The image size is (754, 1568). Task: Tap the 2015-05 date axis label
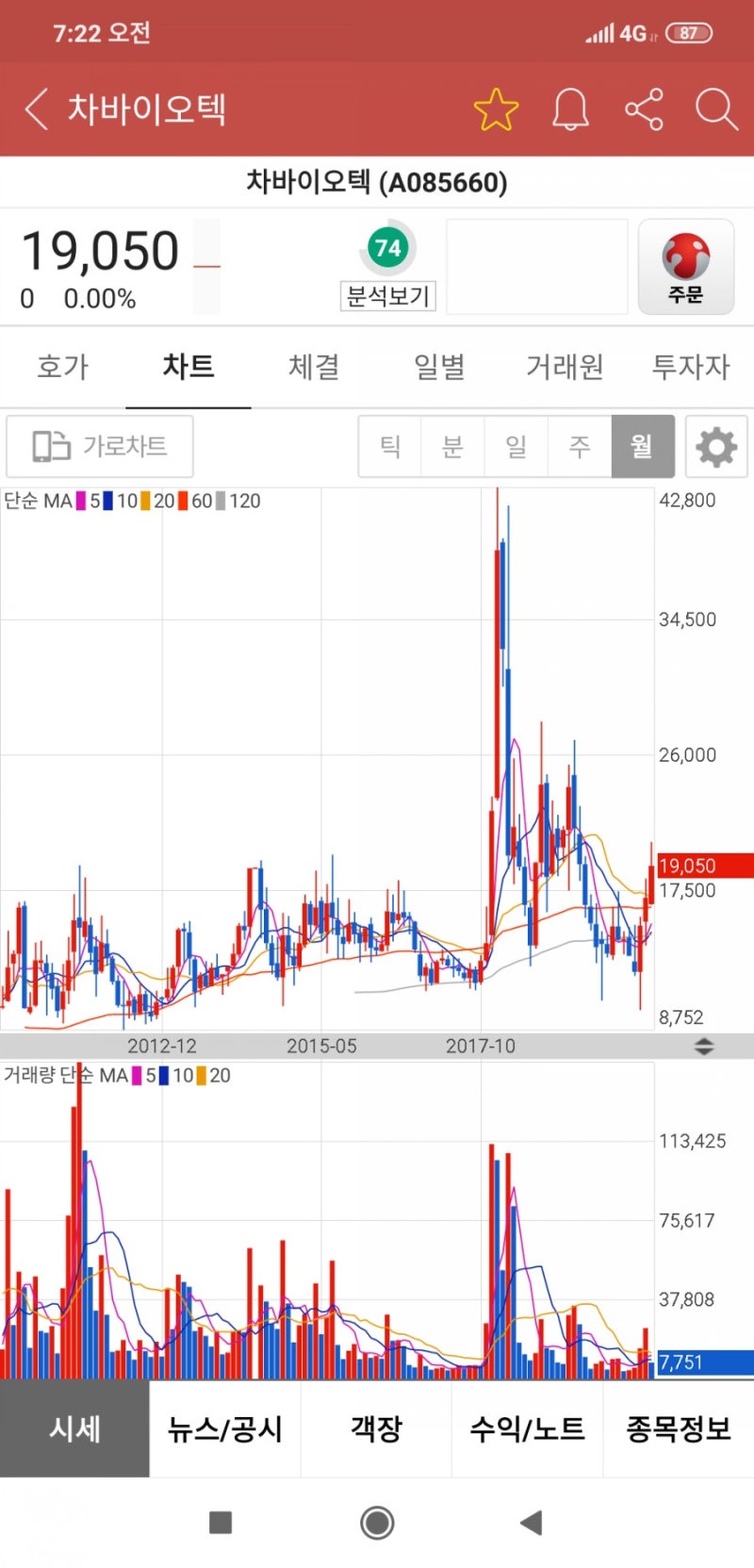click(321, 1046)
